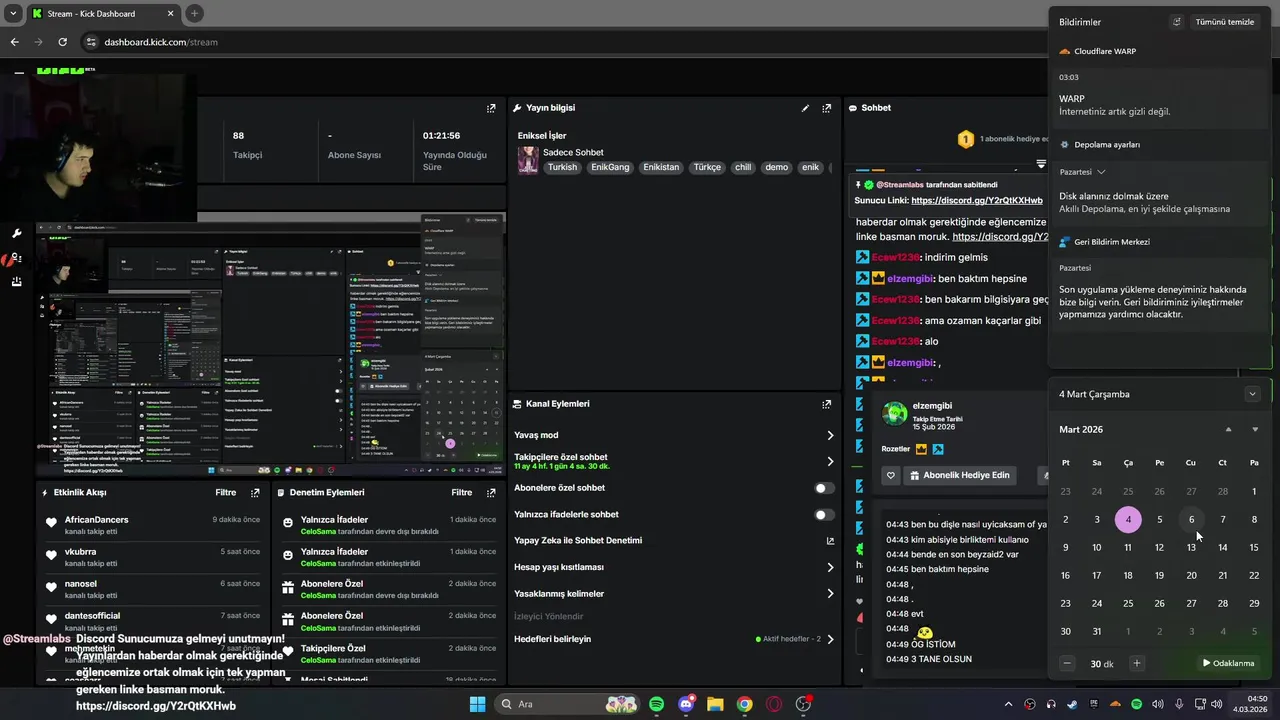Click the wrench icon in left sidebar
Viewport: 1280px width, 720px height.
17,233
